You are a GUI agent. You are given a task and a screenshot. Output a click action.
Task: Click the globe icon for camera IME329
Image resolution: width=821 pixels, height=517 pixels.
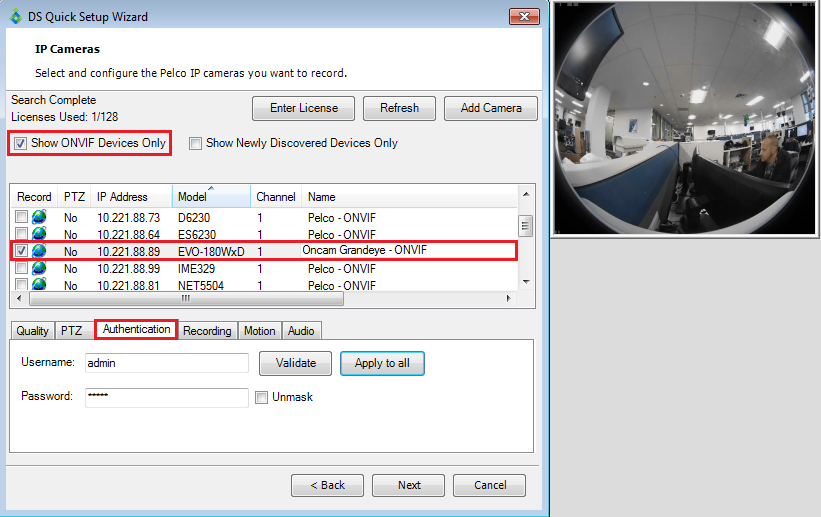click(x=39, y=268)
